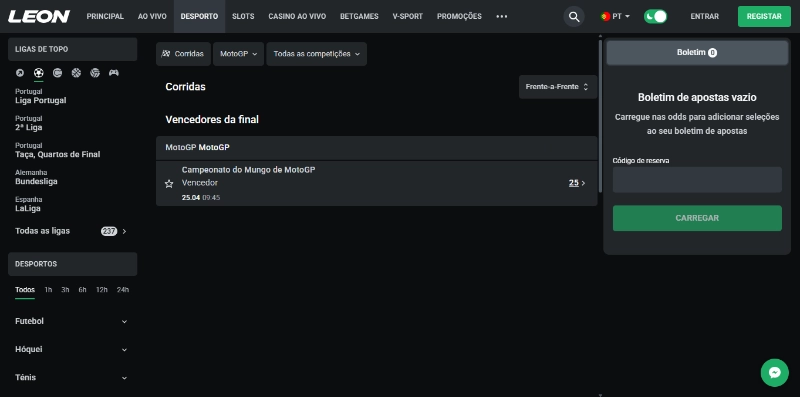Select the 3h time filter
800x397 pixels.
(x=65, y=290)
